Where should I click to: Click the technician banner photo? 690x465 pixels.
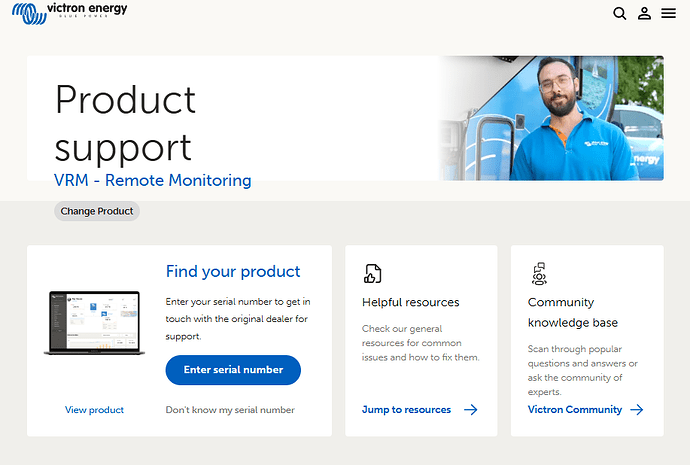(x=551, y=118)
